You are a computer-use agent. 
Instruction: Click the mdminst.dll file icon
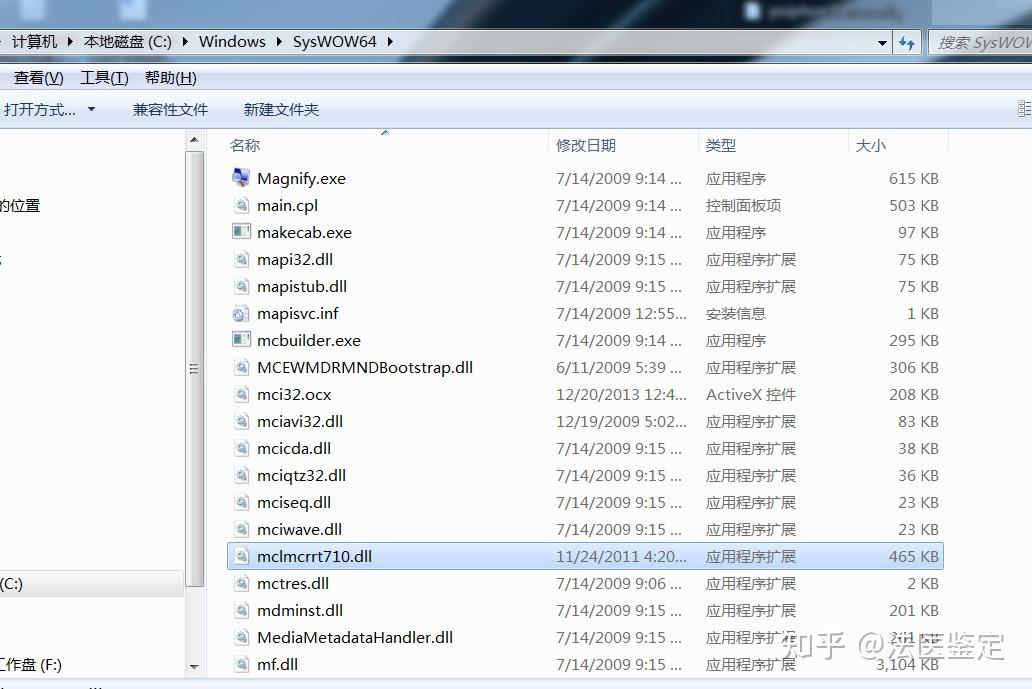(241, 609)
